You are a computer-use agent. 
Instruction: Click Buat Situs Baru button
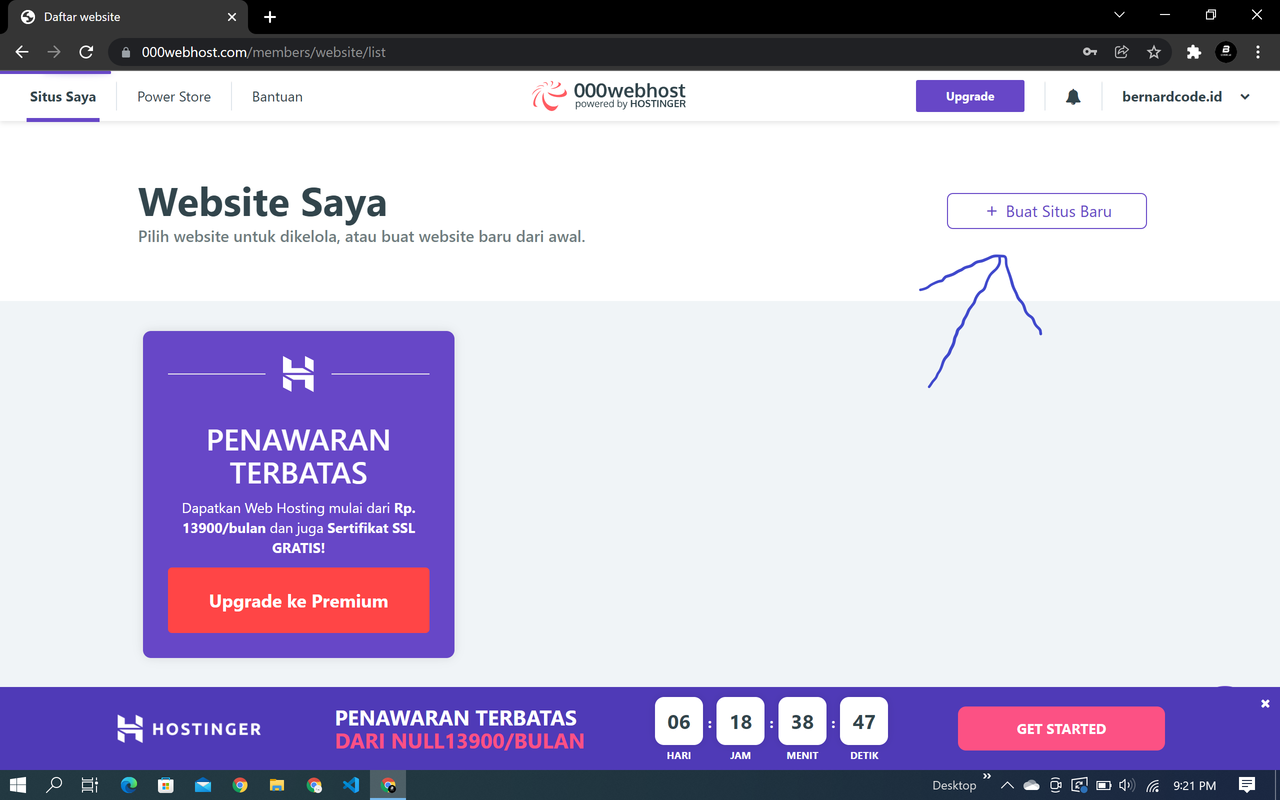coord(1047,211)
